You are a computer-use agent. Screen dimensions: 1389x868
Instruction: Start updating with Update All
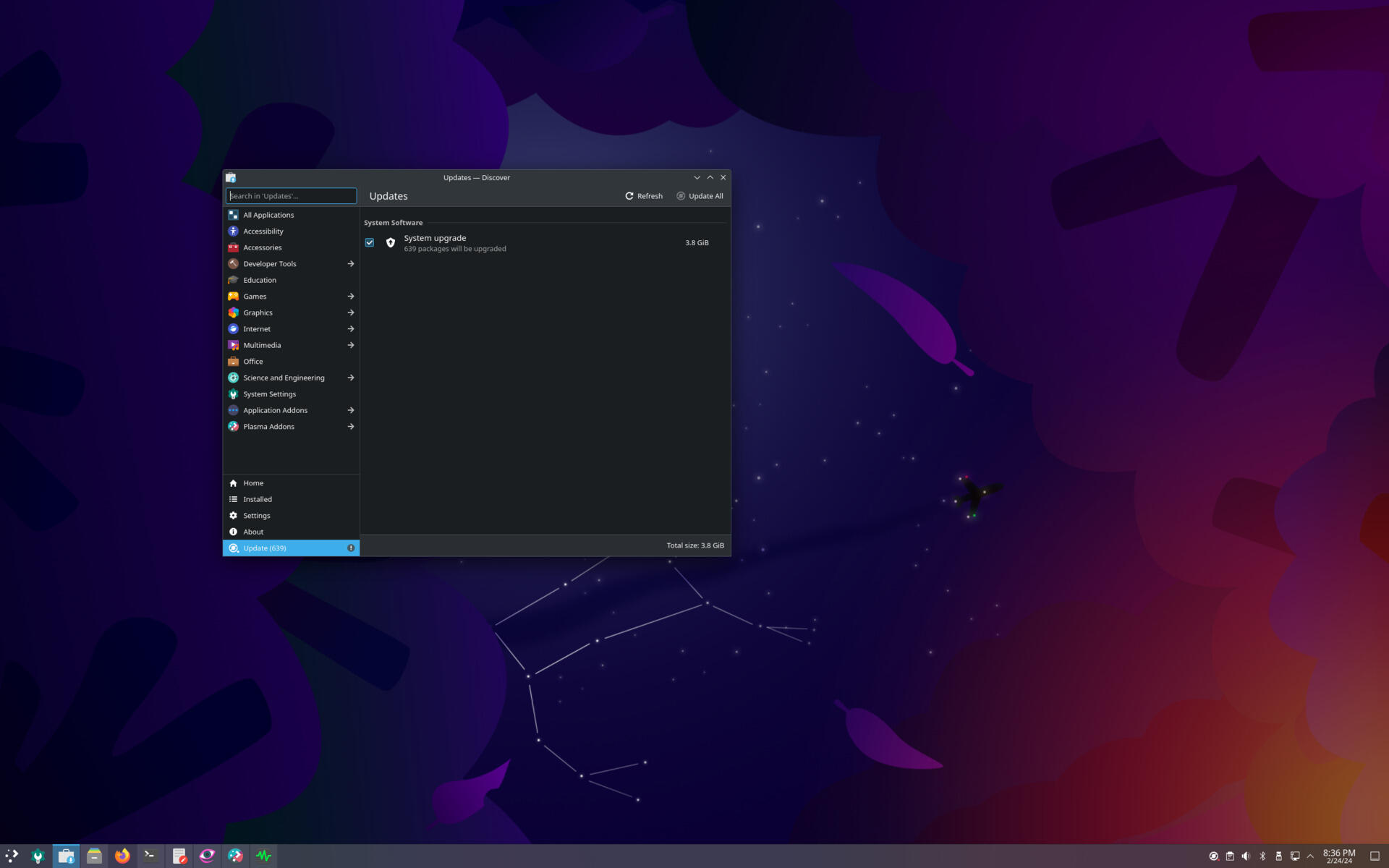coord(700,196)
